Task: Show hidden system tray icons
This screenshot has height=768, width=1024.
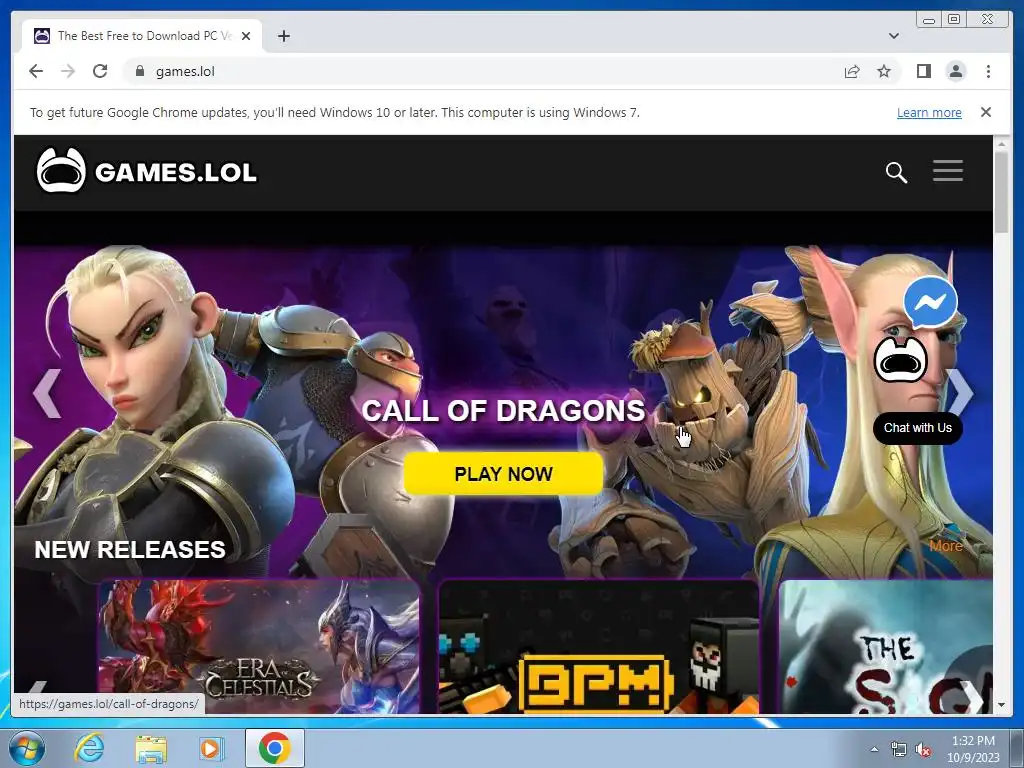Action: point(874,750)
